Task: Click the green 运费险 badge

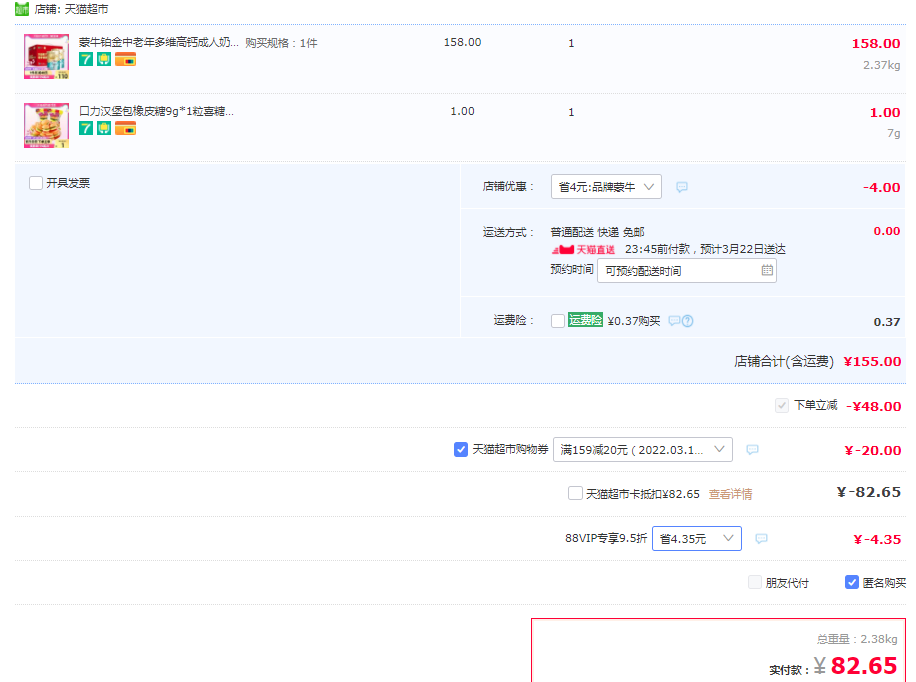Action: point(585,320)
